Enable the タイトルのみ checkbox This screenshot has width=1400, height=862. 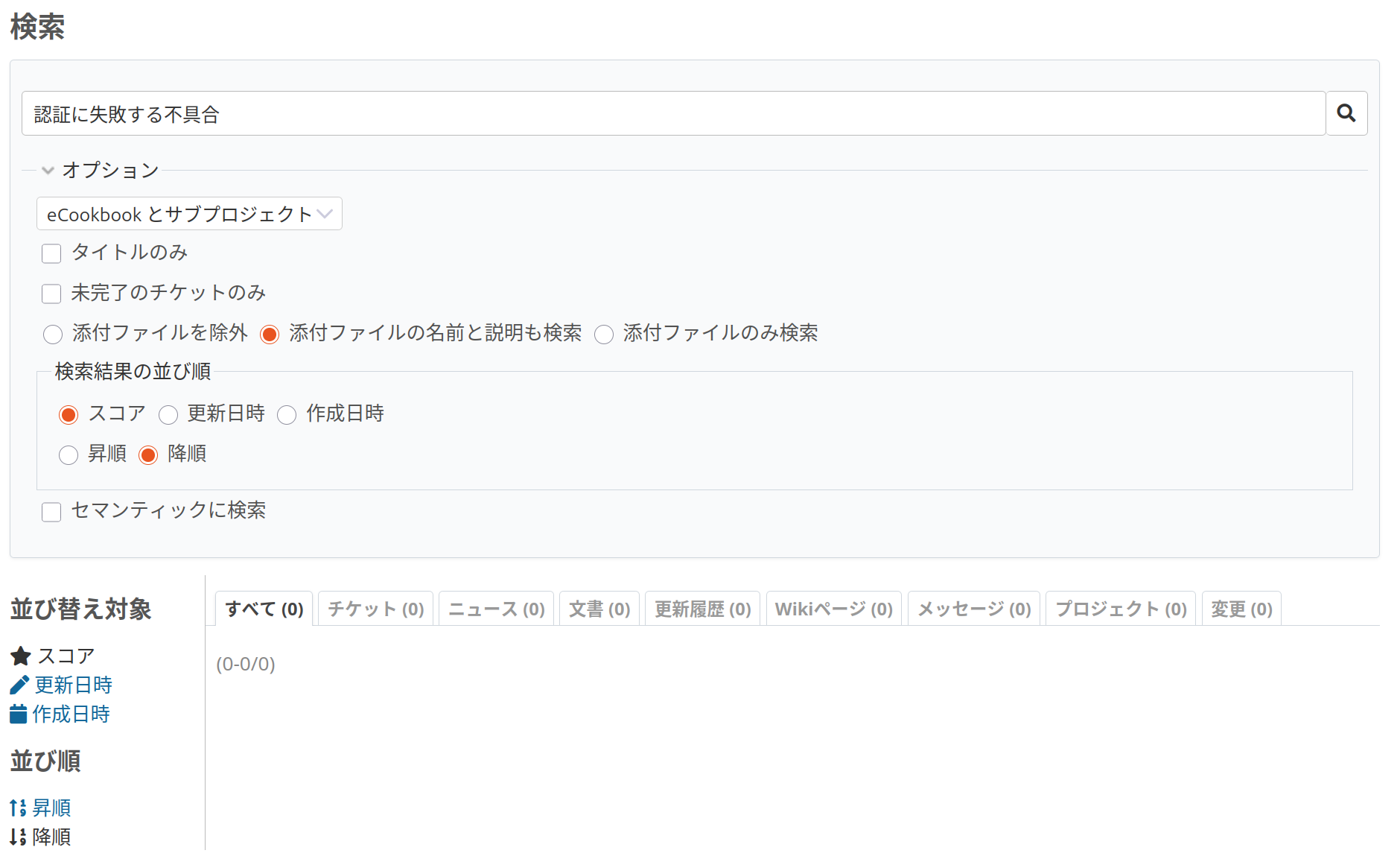pos(51,254)
